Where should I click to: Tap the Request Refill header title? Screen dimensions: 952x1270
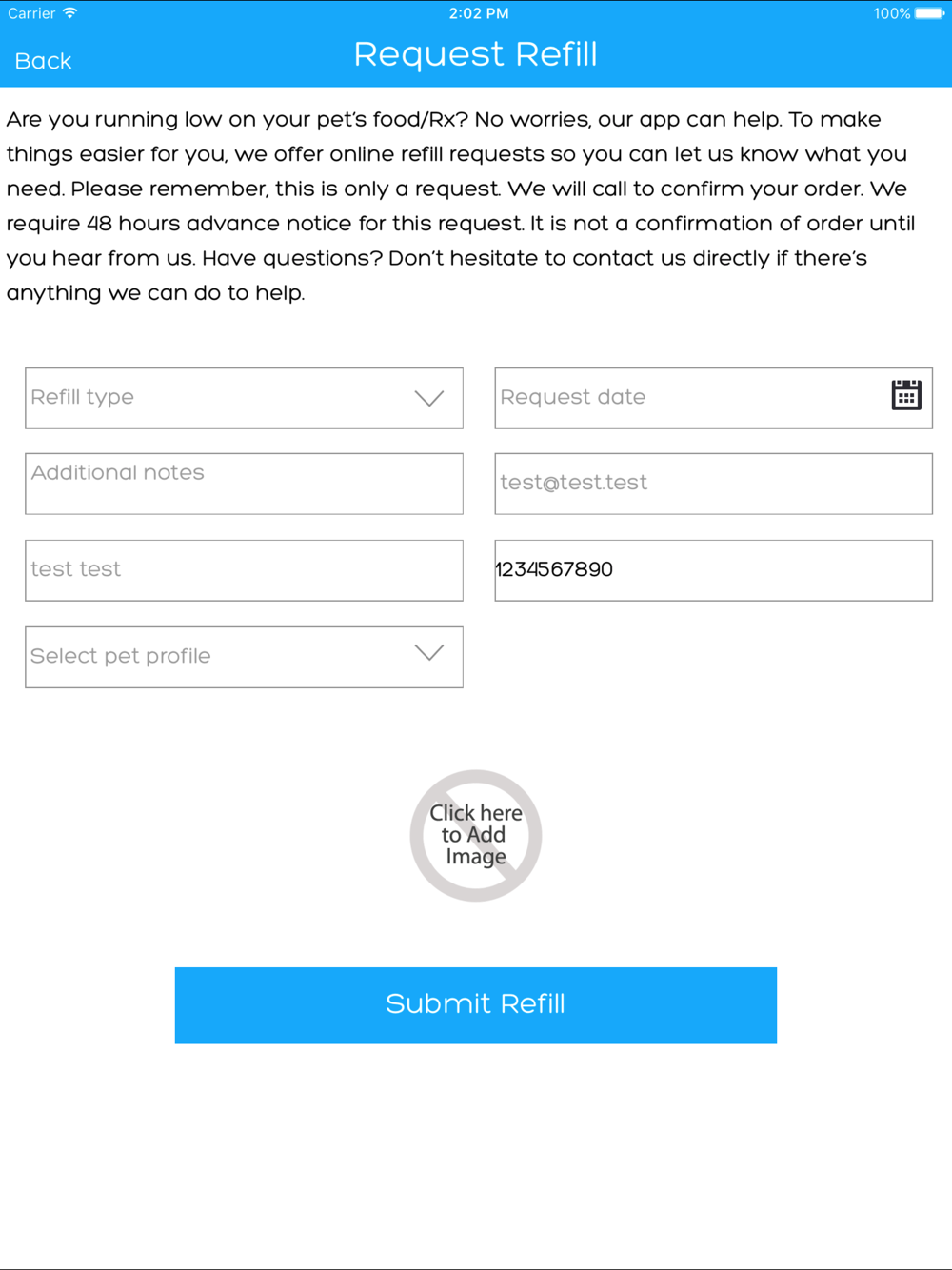click(x=476, y=54)
